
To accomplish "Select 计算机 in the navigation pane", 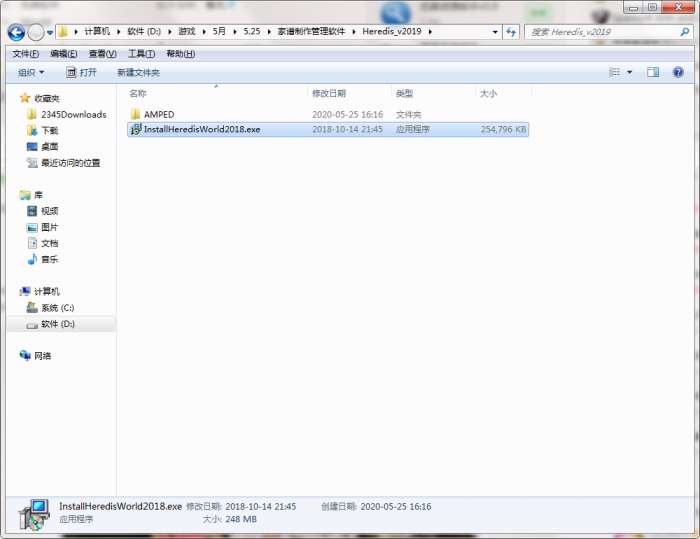I will coord(47,292).
